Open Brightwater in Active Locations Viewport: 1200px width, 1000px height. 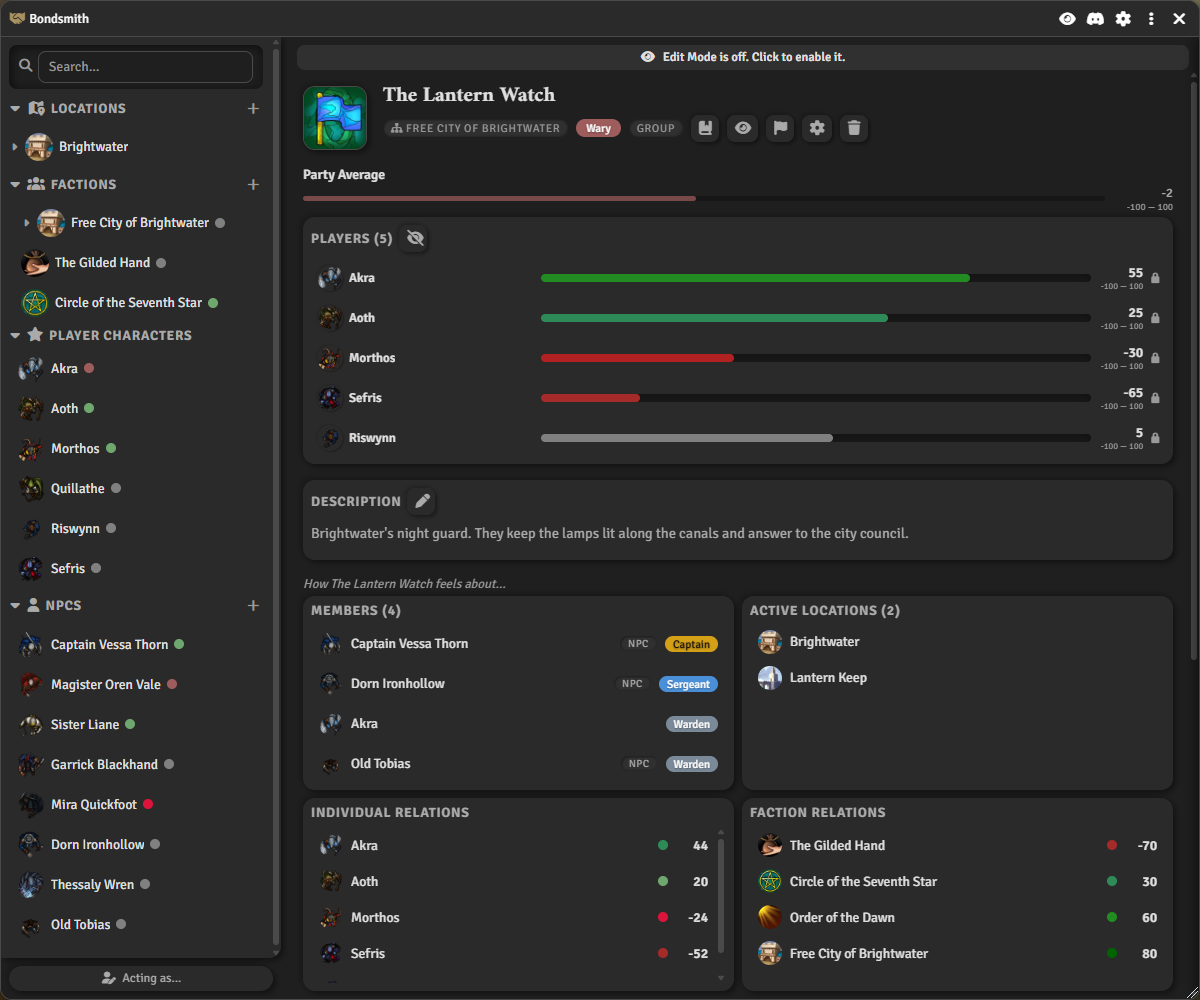point(824,641)
